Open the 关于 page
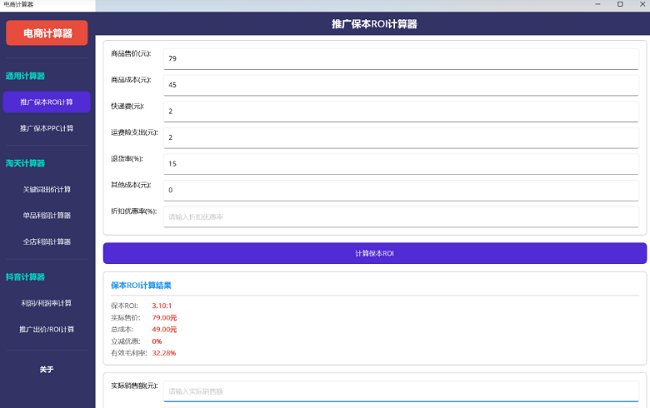Screen dimensions: 650x408 [x=47, y=369]
